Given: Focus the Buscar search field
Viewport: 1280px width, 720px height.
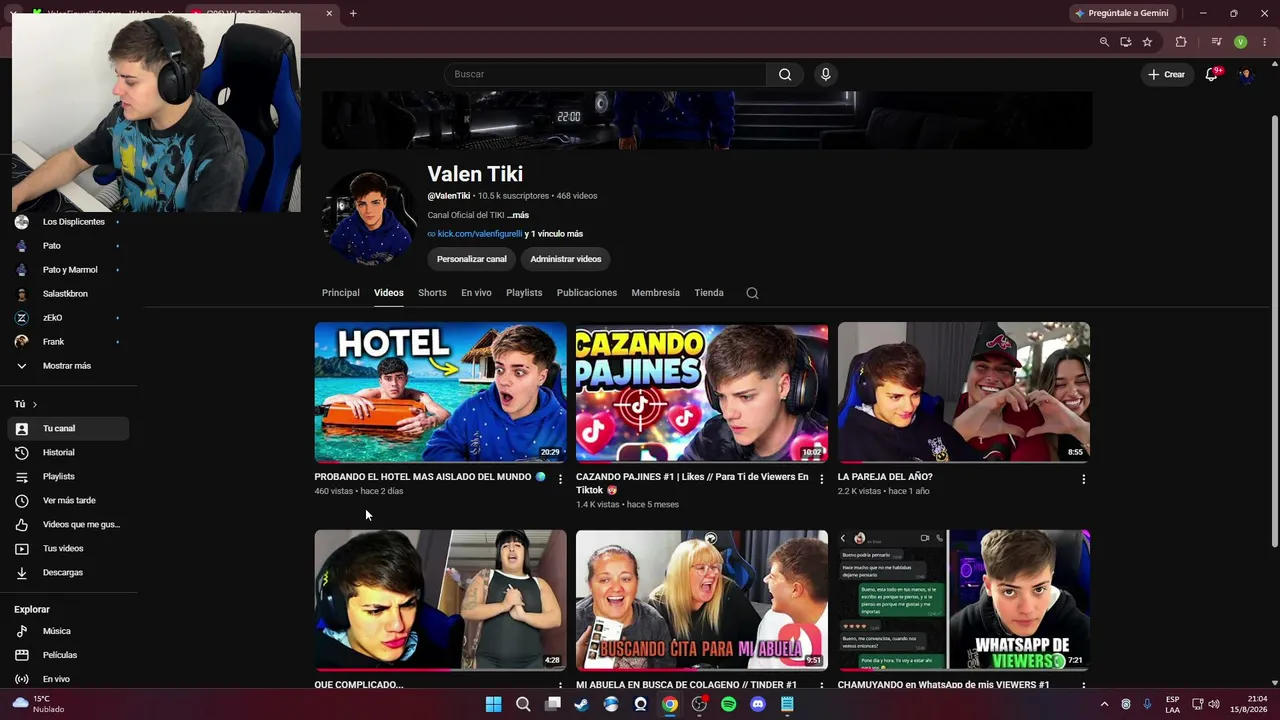Looking at the screenshot, I should [x=605, y=74].
